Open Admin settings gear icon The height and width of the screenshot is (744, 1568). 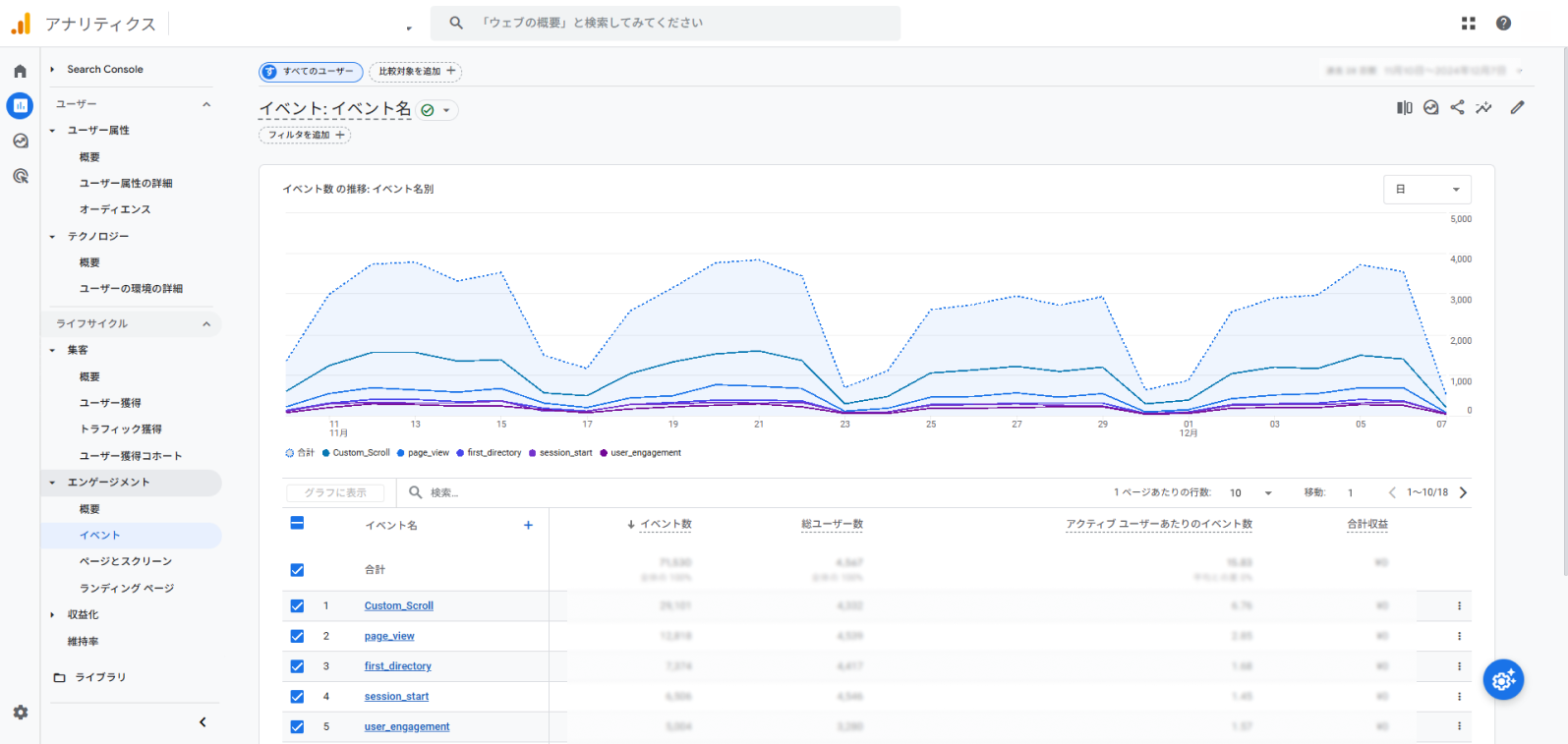20,713
